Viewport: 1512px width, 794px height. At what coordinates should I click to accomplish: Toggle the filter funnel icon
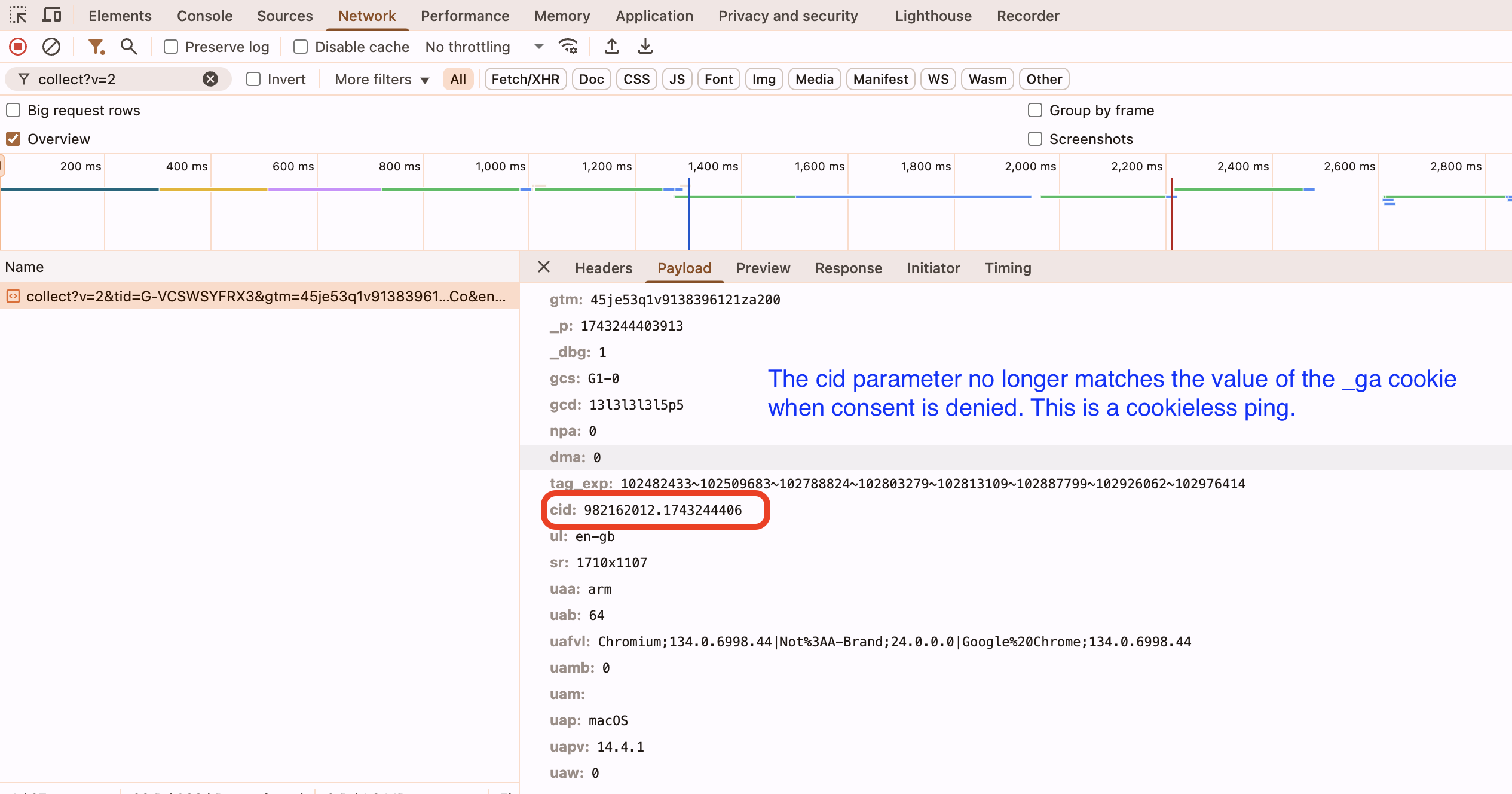coord(96,47)
